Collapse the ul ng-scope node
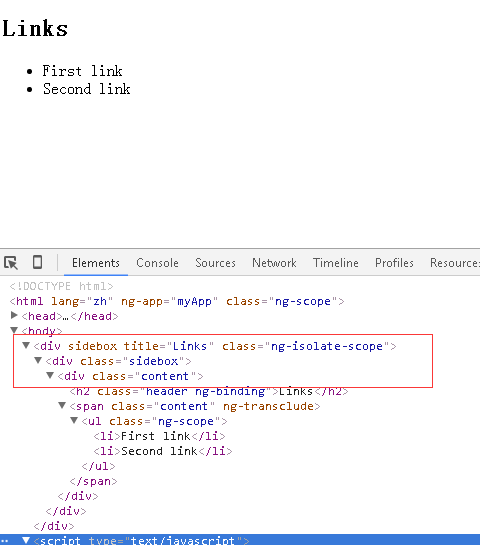 74,420
